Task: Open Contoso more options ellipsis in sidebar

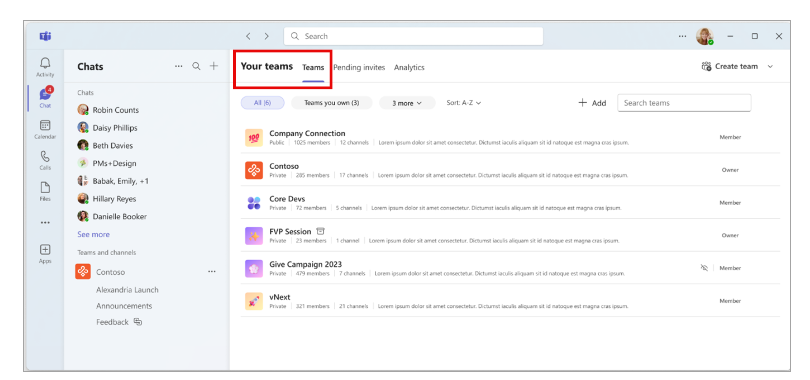Action: pos(212,272)
